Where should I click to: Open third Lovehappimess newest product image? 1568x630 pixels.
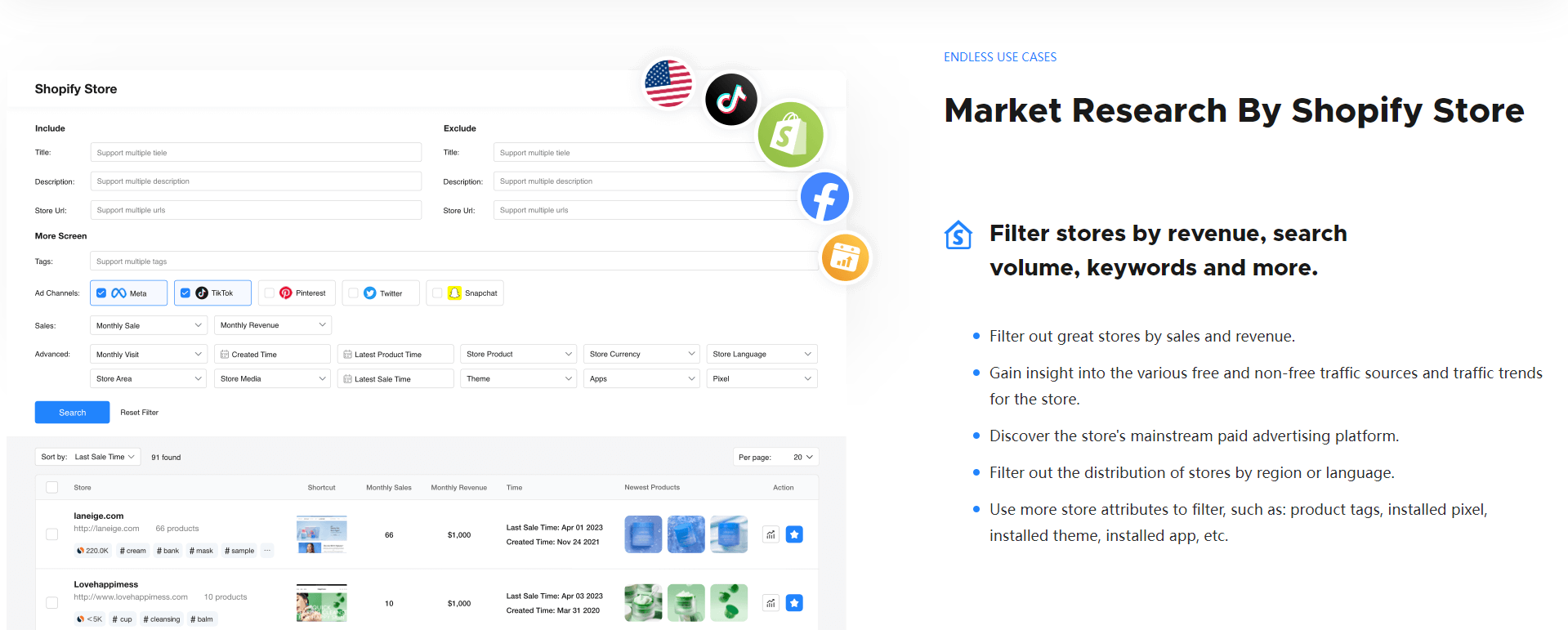[x=729, y=603]
